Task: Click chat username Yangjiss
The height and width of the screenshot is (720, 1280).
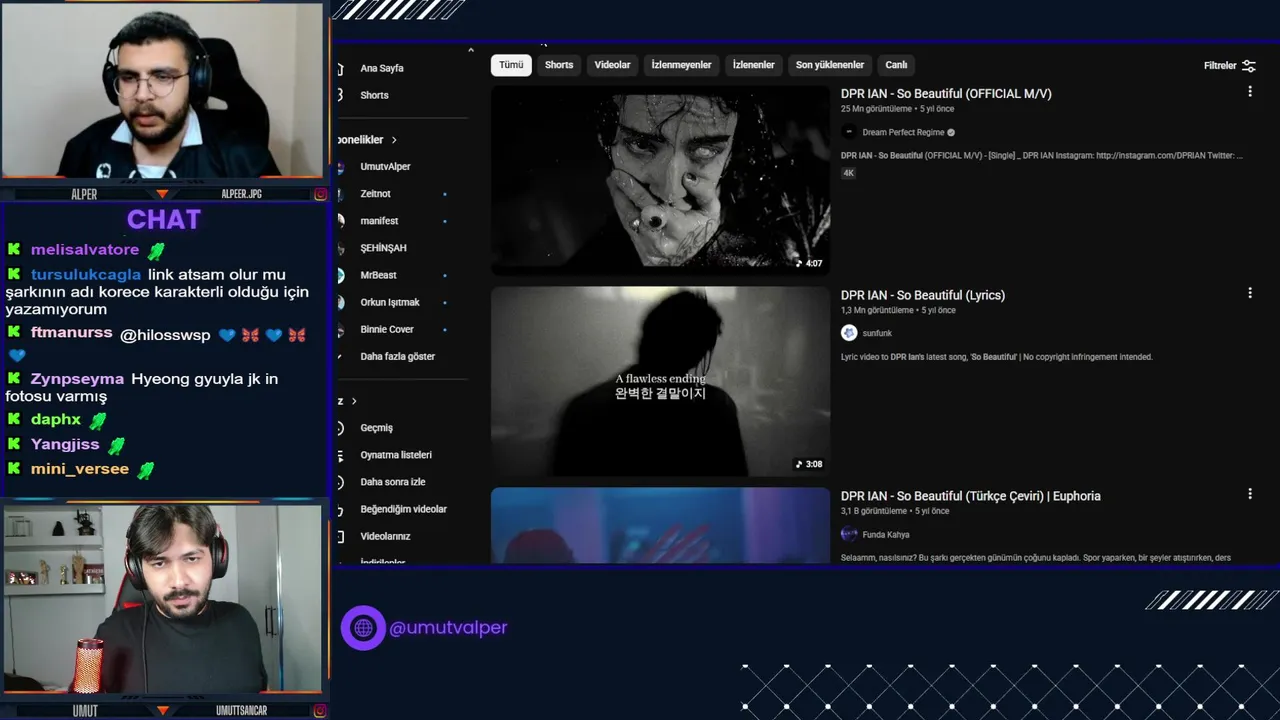Action: [x=65, y=445]
